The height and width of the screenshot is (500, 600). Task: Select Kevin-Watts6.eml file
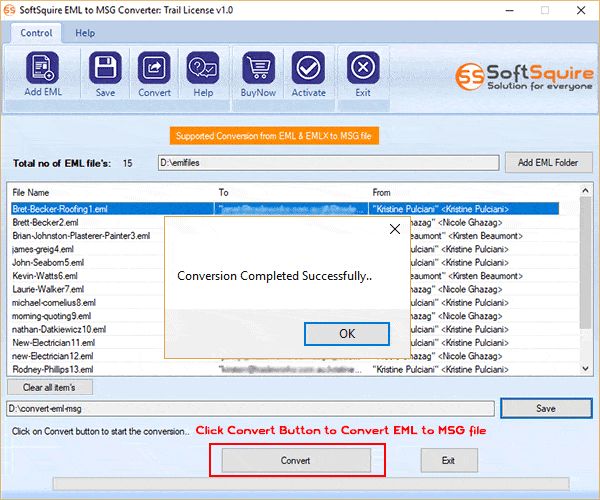pyautogui.click(x=45, y=276)
